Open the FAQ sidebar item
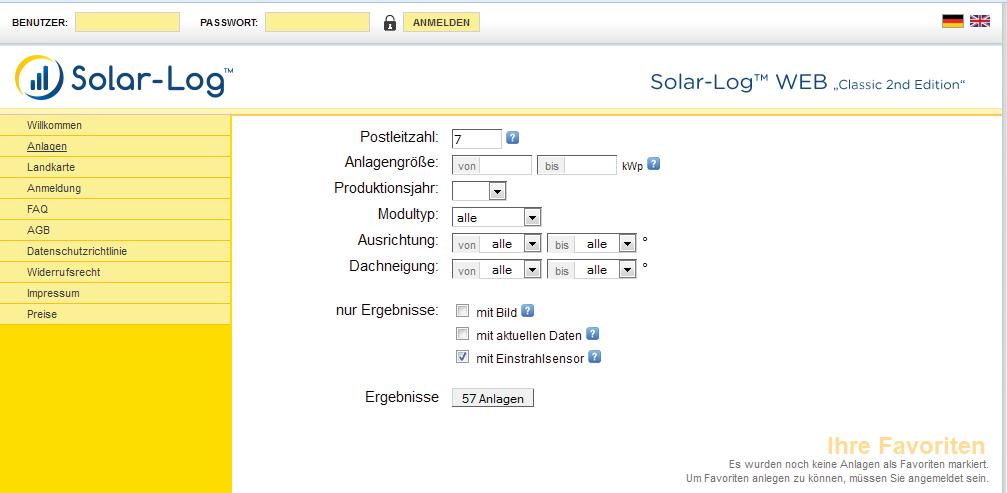Image resolution: width=1007 pixels, height=493 pixels. (x=116, y=209)
